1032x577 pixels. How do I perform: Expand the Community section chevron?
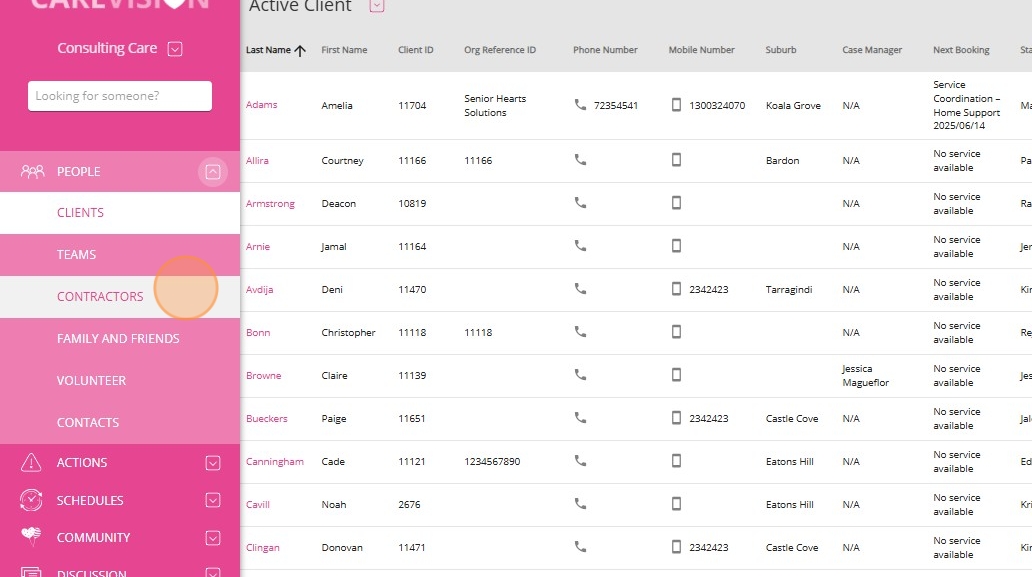(213, 538)
